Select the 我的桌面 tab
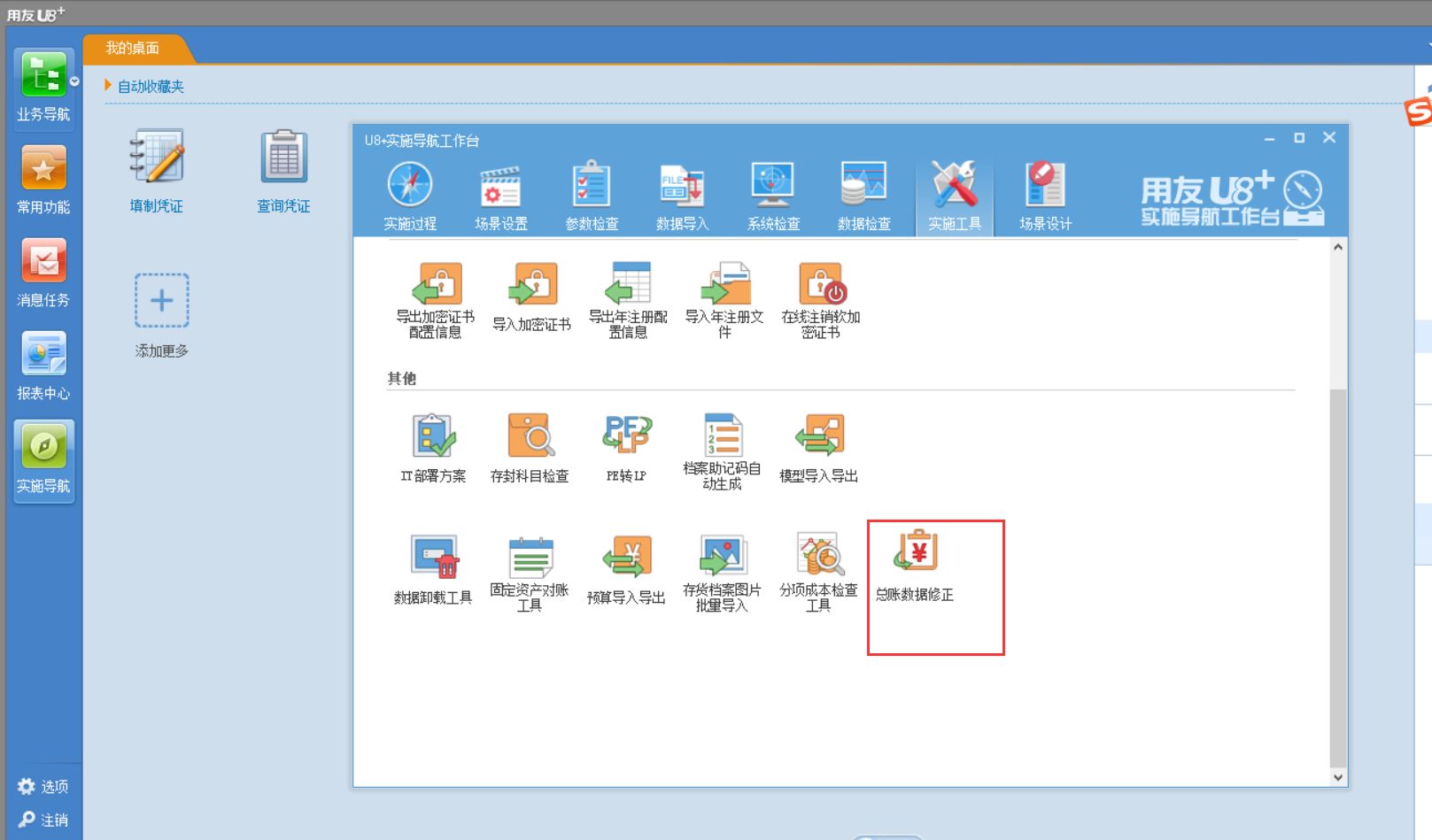Image resolution: width=1432 pixels, height=840 pixels. [x=133, y=48]
